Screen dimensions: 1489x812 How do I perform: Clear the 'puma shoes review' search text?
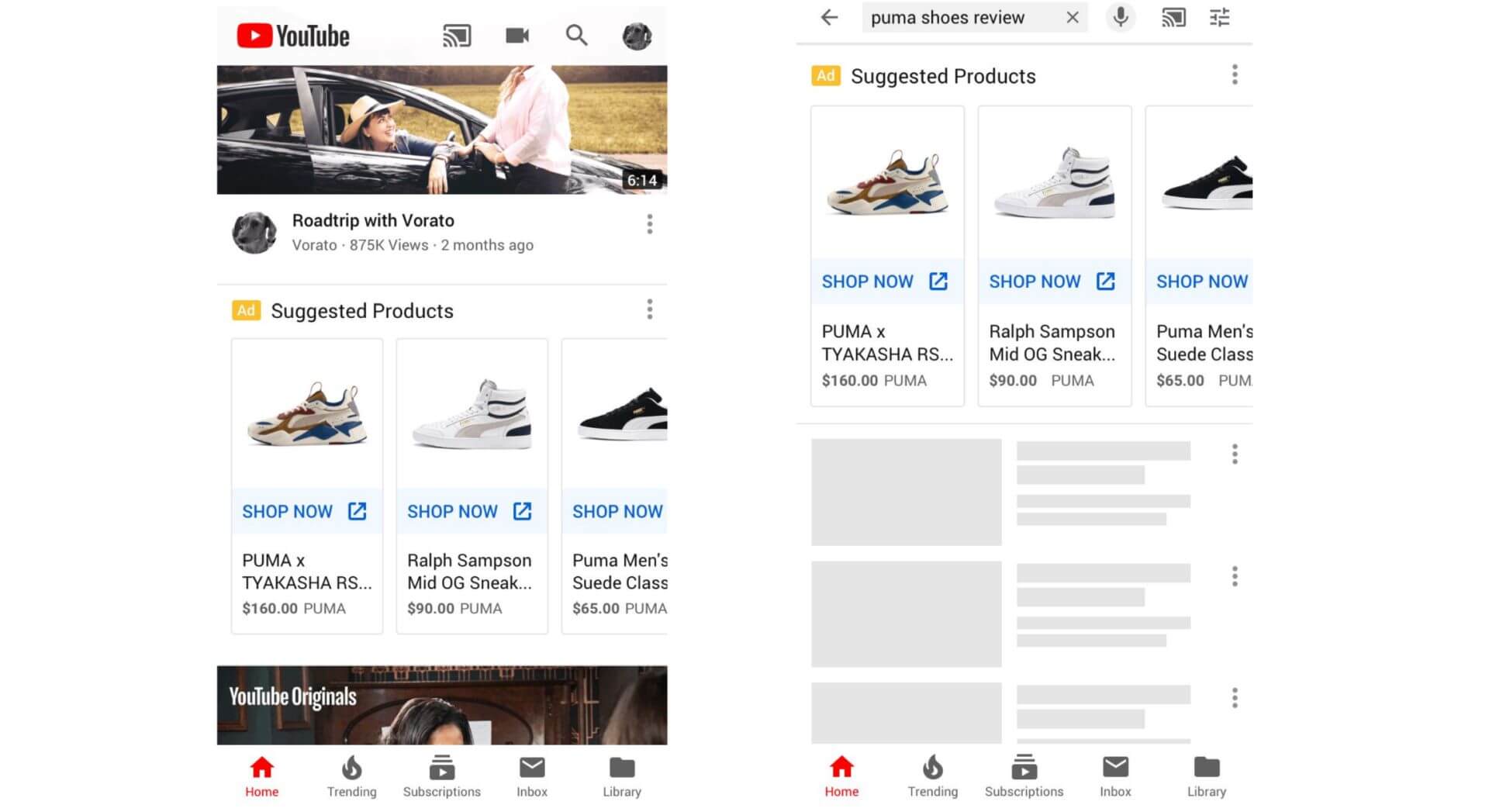[x=1072, y=17]
